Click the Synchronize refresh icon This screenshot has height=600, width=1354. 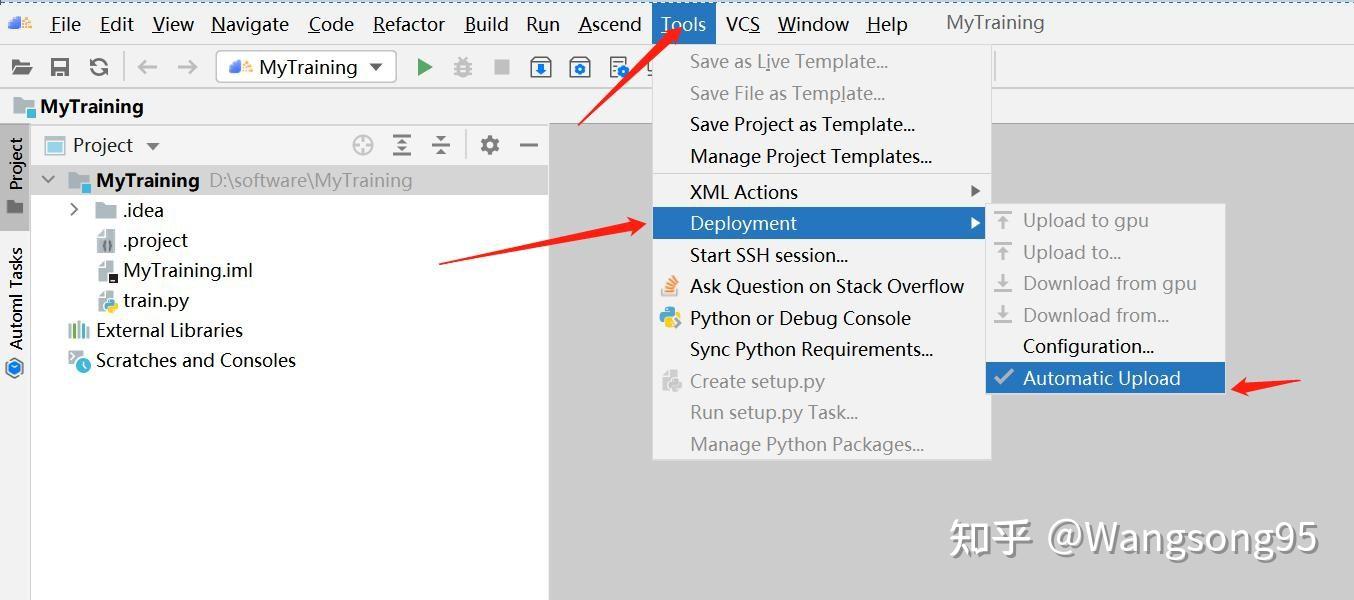pos(98,67)
